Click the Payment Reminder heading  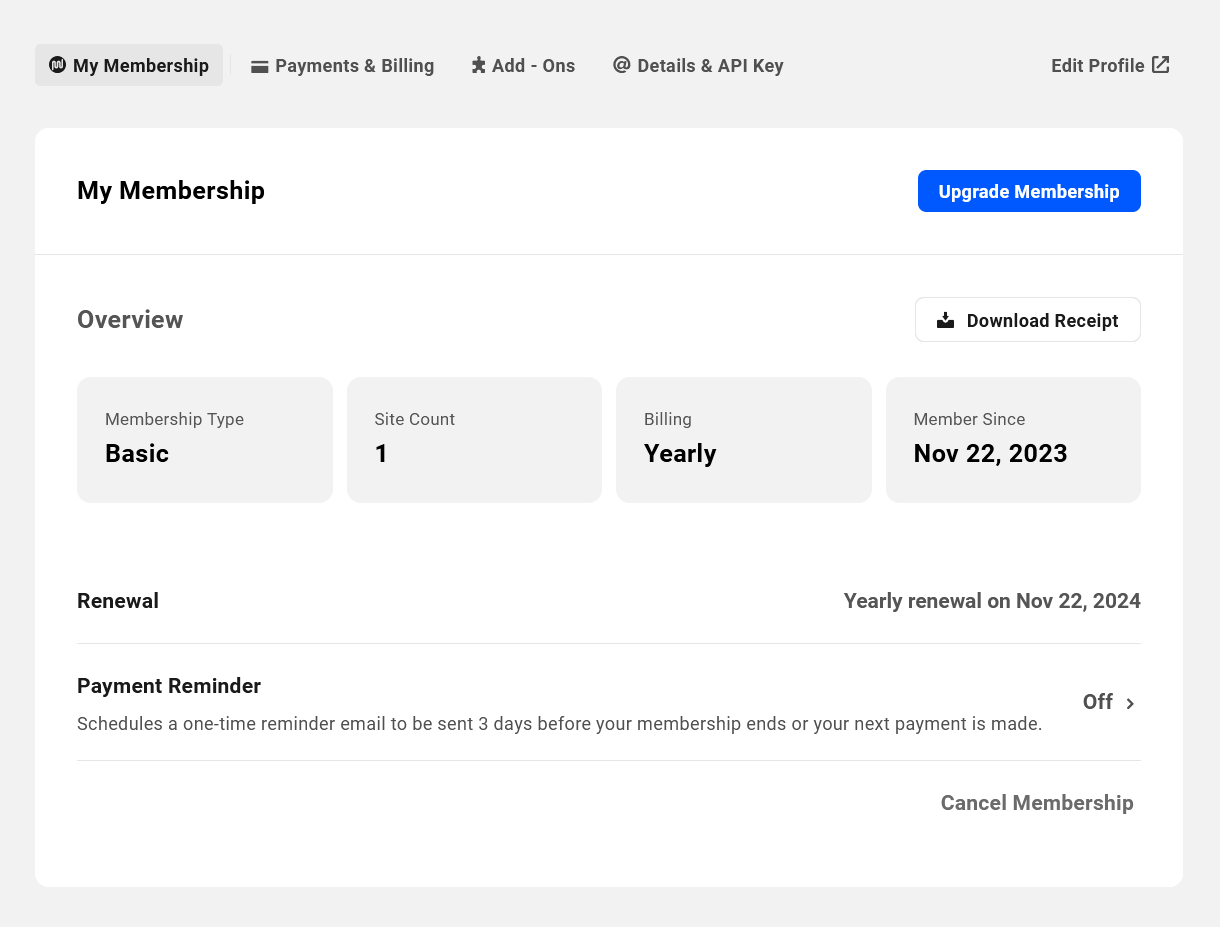coord(169,686)
